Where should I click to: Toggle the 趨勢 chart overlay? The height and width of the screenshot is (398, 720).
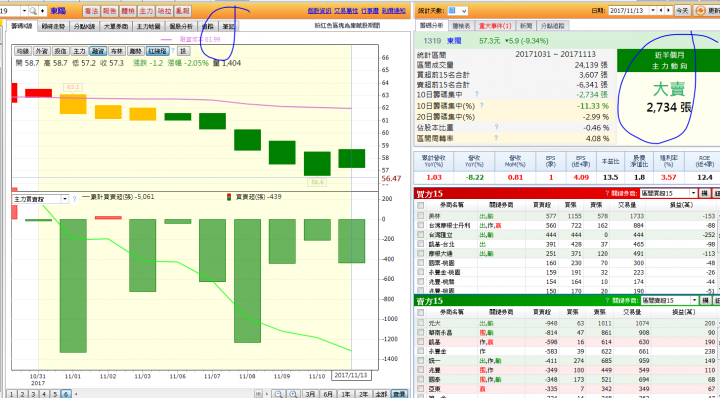(x=135, y=51)
